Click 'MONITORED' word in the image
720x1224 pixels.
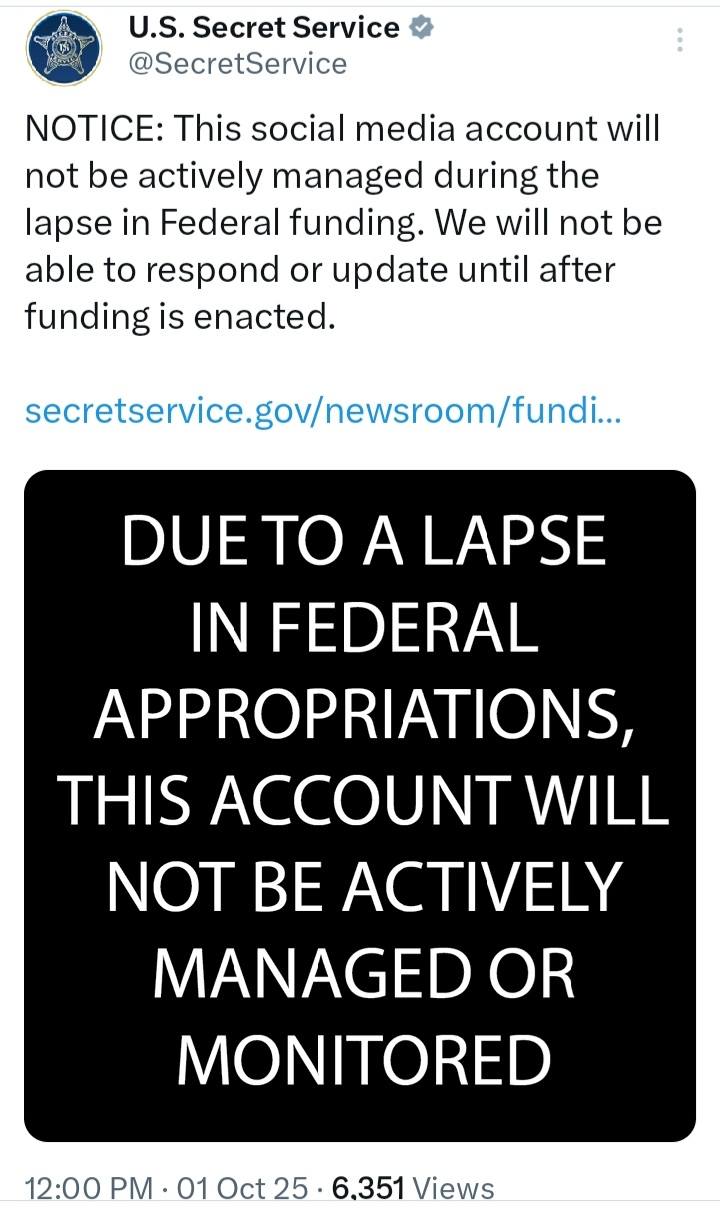coord(364,1059)
